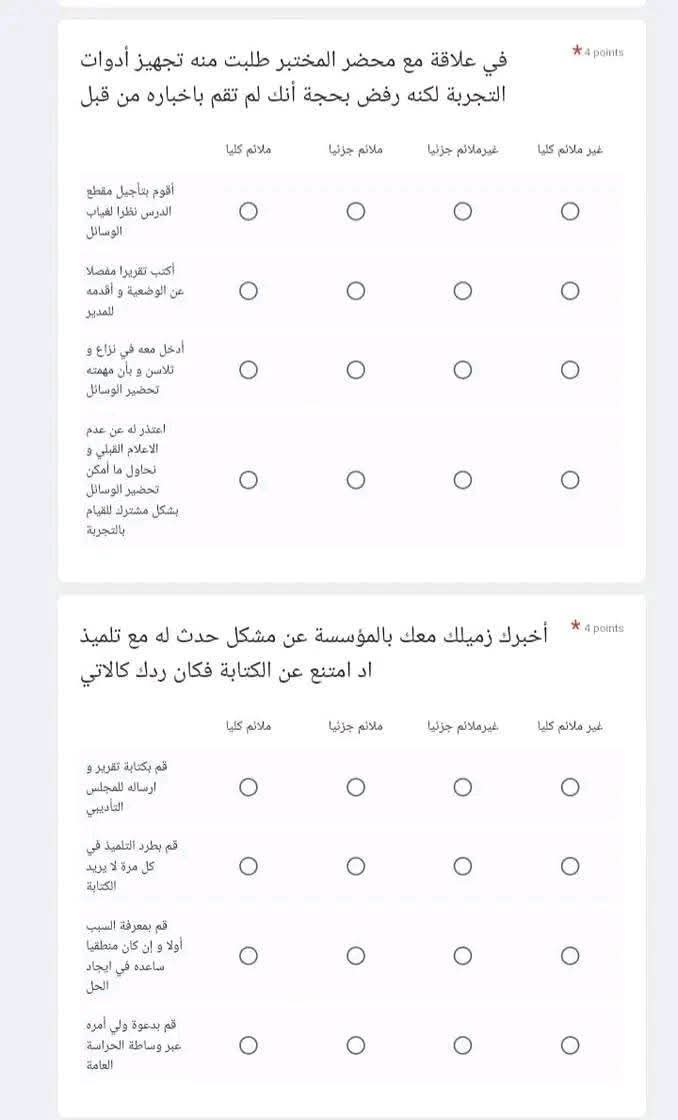This screenshot has width=678, height=1120.
Task: Select 'غير ملائم كليا' for 'أدخل معه في نزاع'
Action: click(570, 370)
